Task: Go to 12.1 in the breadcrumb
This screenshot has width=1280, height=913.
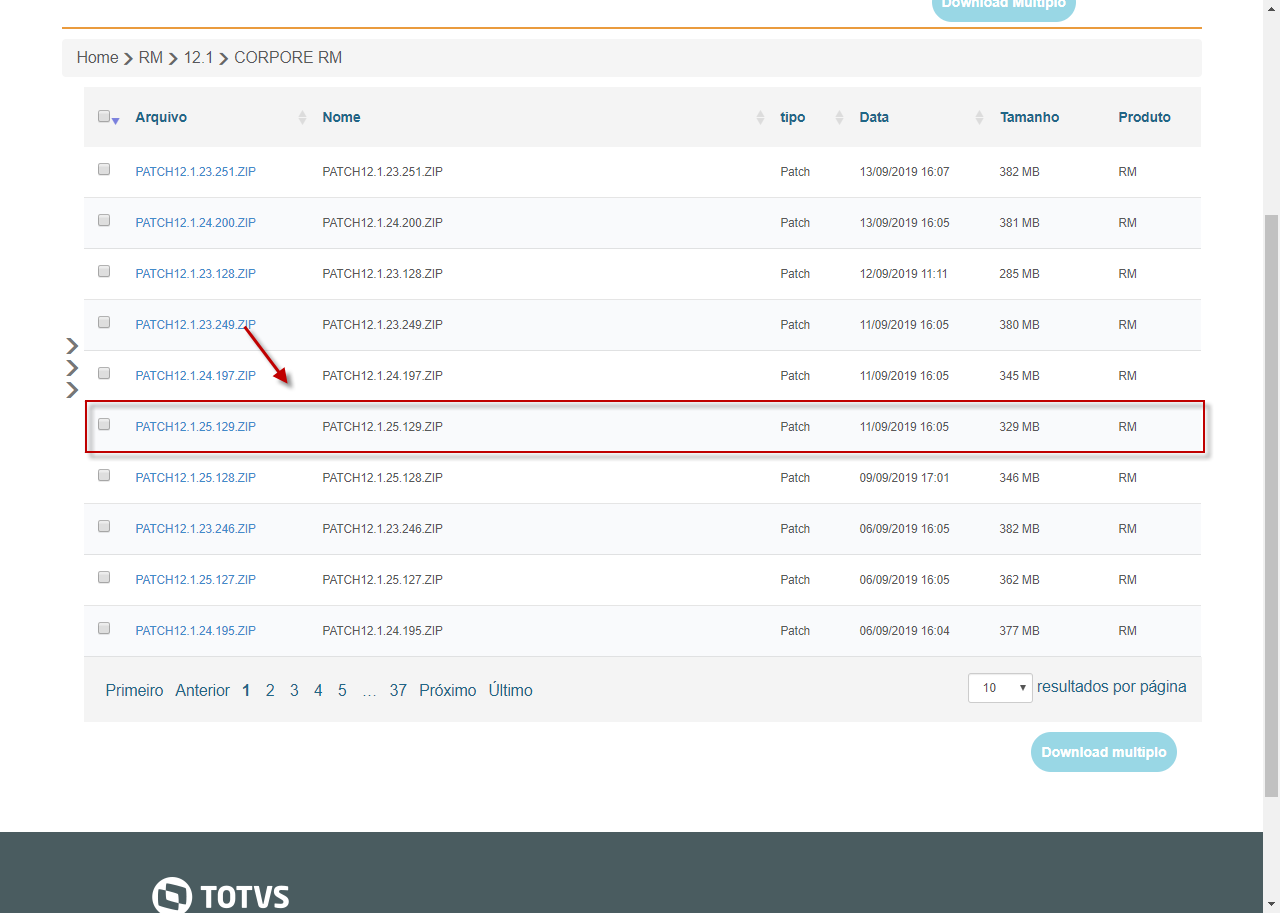Action: click(x=198, y=58)
